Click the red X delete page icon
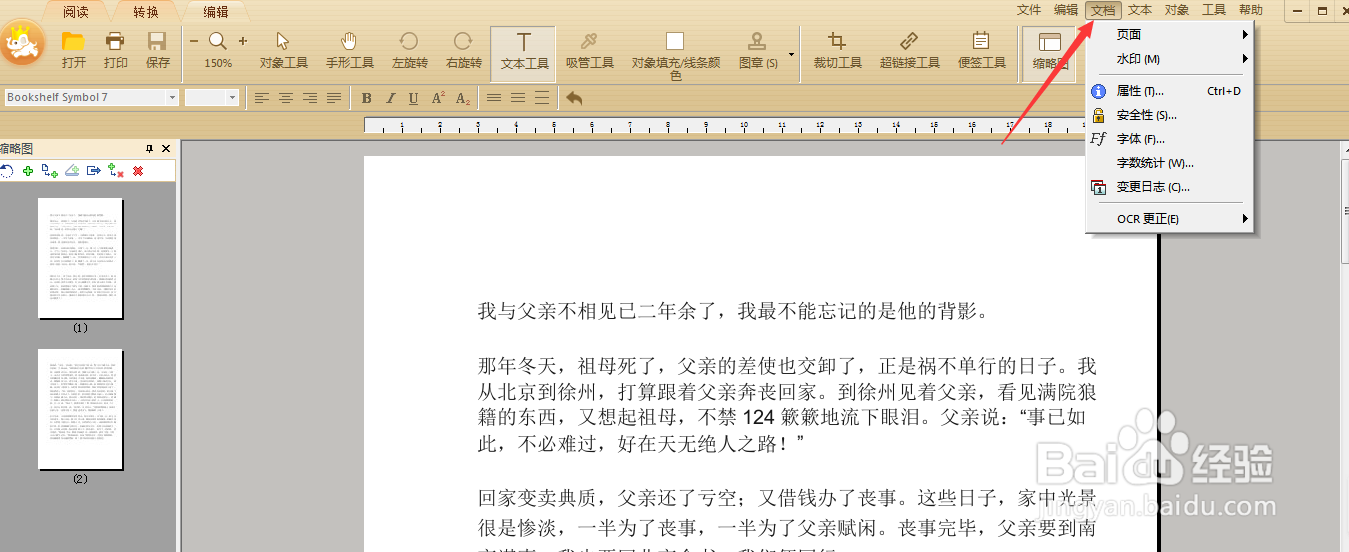This screenshot has height=552, width=1349. click(x=138, y=171)
